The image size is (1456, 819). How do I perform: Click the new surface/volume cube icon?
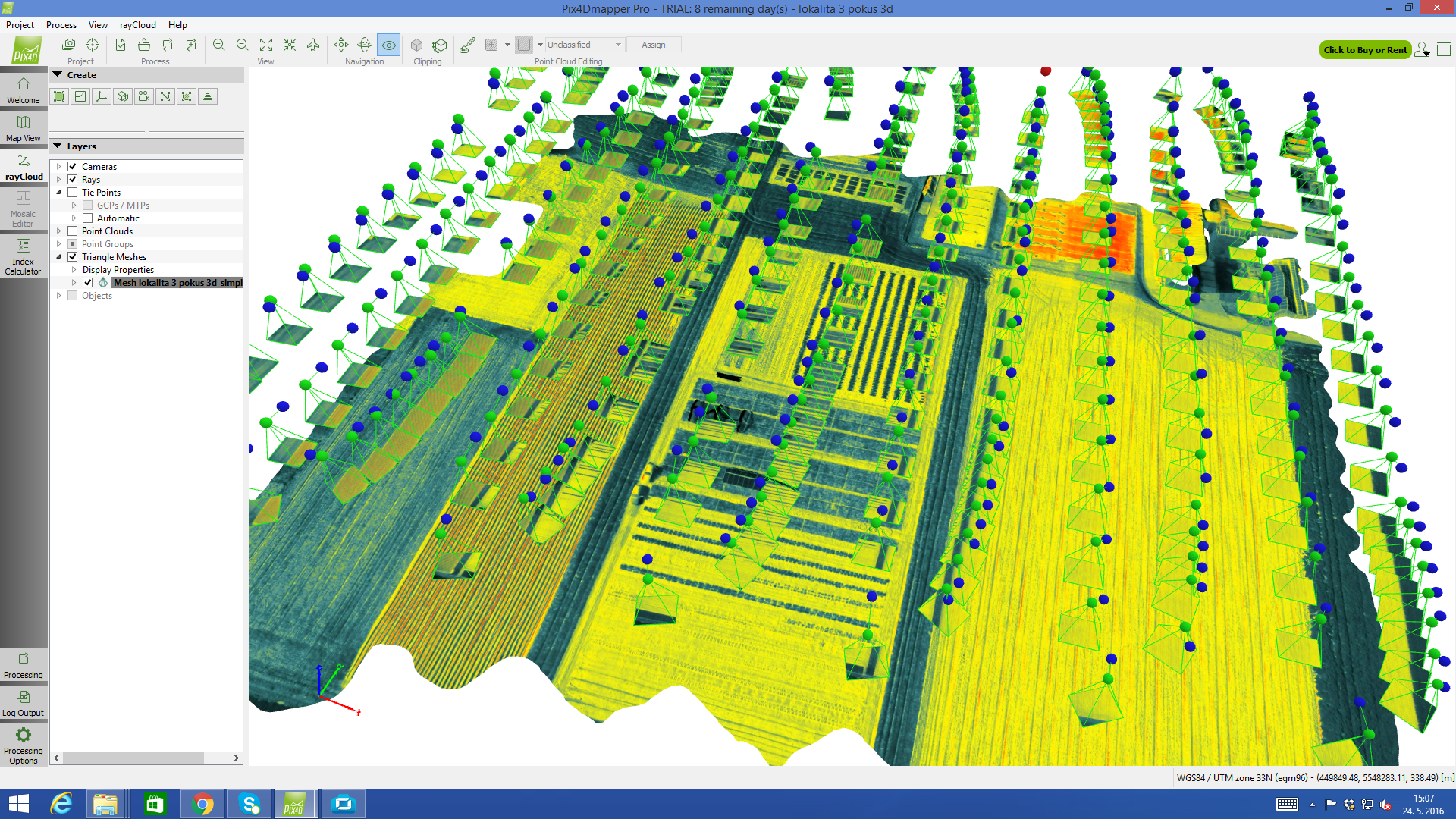pos(123,96)
